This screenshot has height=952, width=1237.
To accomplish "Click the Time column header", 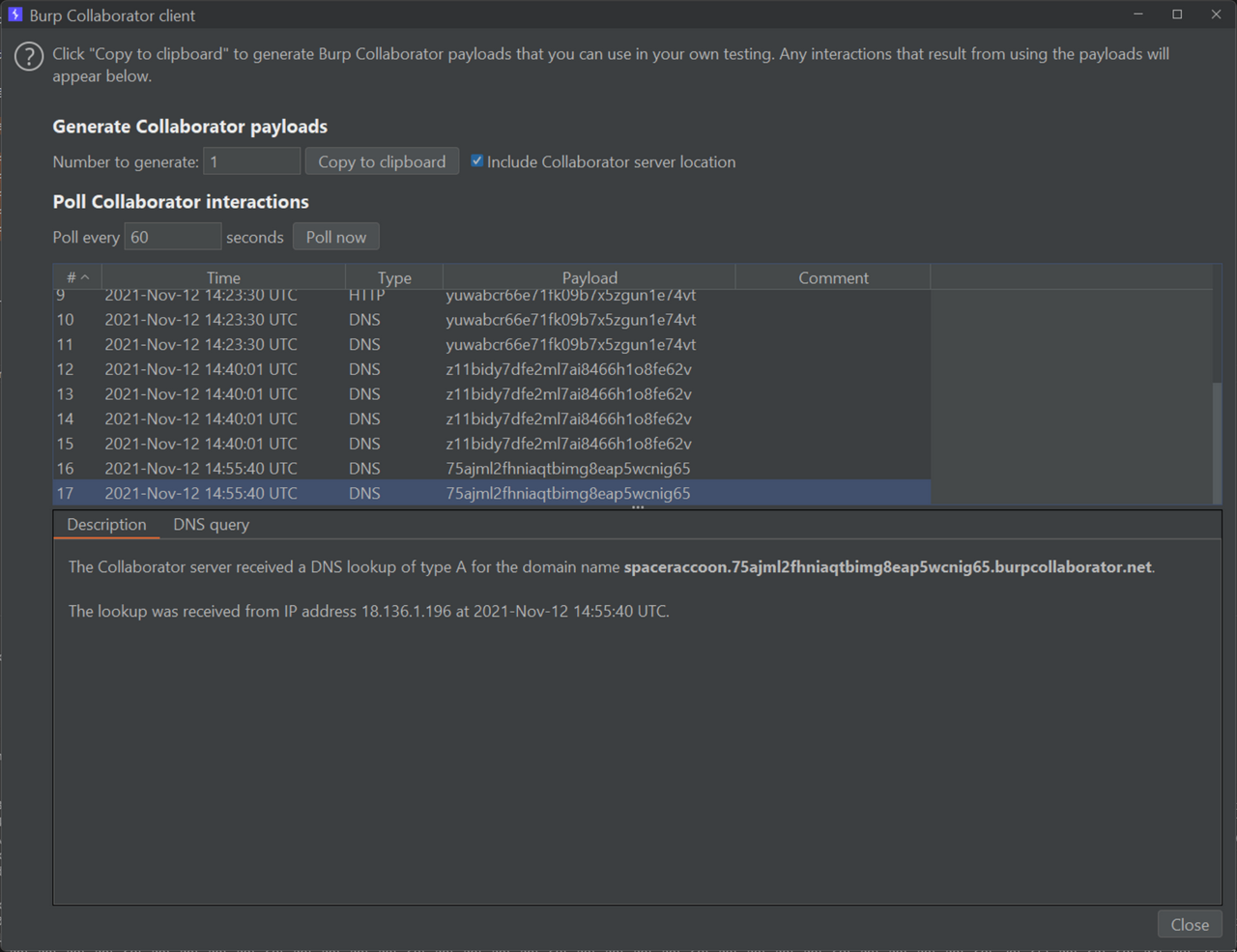I will 223,276.
